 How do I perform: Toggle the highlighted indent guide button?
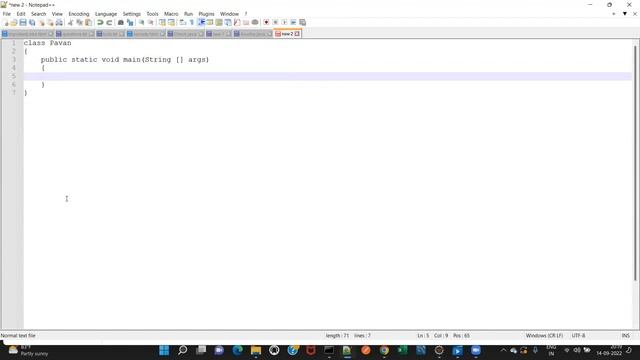pyautogui.click(x=201, y=22)
